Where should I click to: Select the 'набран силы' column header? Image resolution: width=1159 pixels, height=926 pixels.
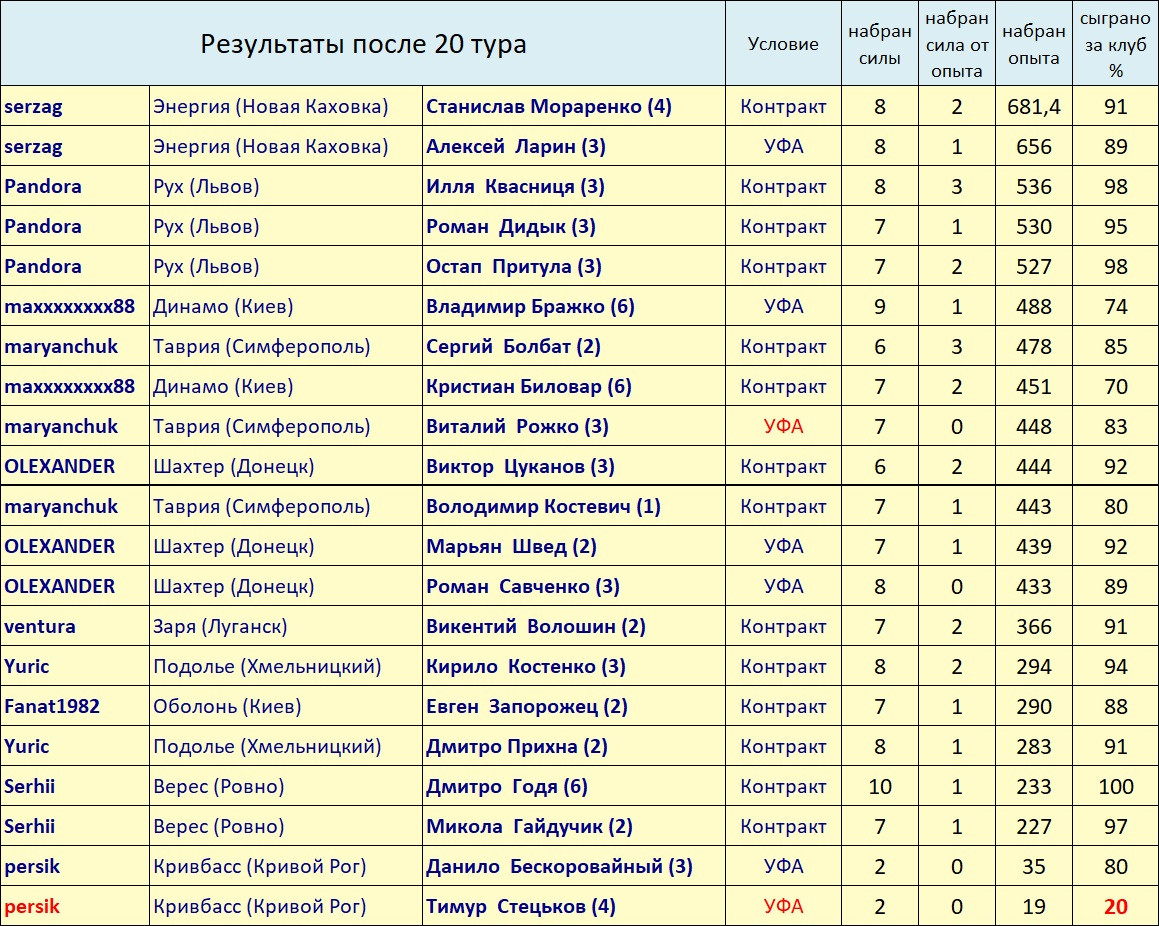(880, 44)
